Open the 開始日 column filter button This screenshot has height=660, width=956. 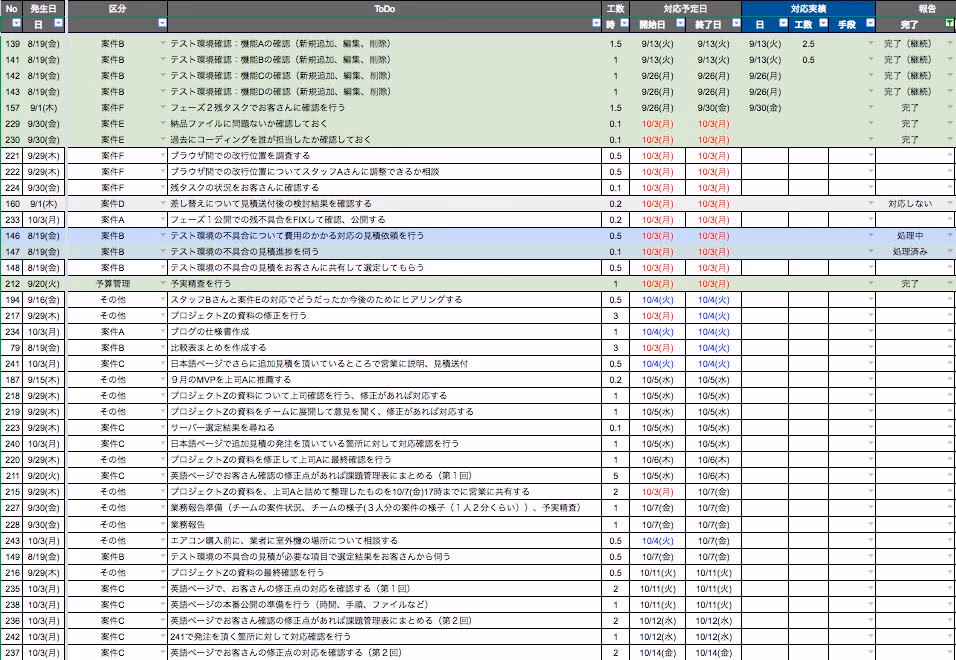(678, 23)
